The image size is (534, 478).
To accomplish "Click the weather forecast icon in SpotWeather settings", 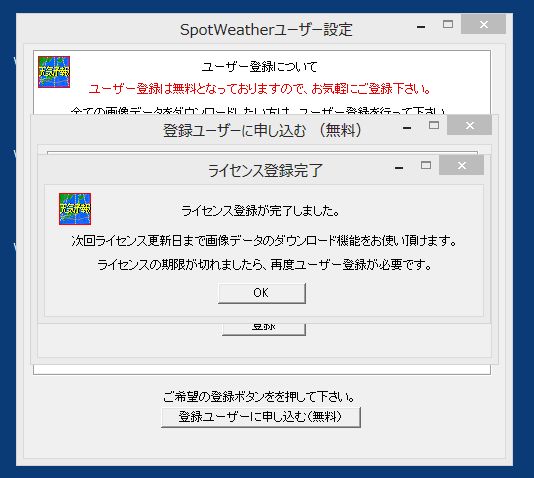I will coord(54,72).
